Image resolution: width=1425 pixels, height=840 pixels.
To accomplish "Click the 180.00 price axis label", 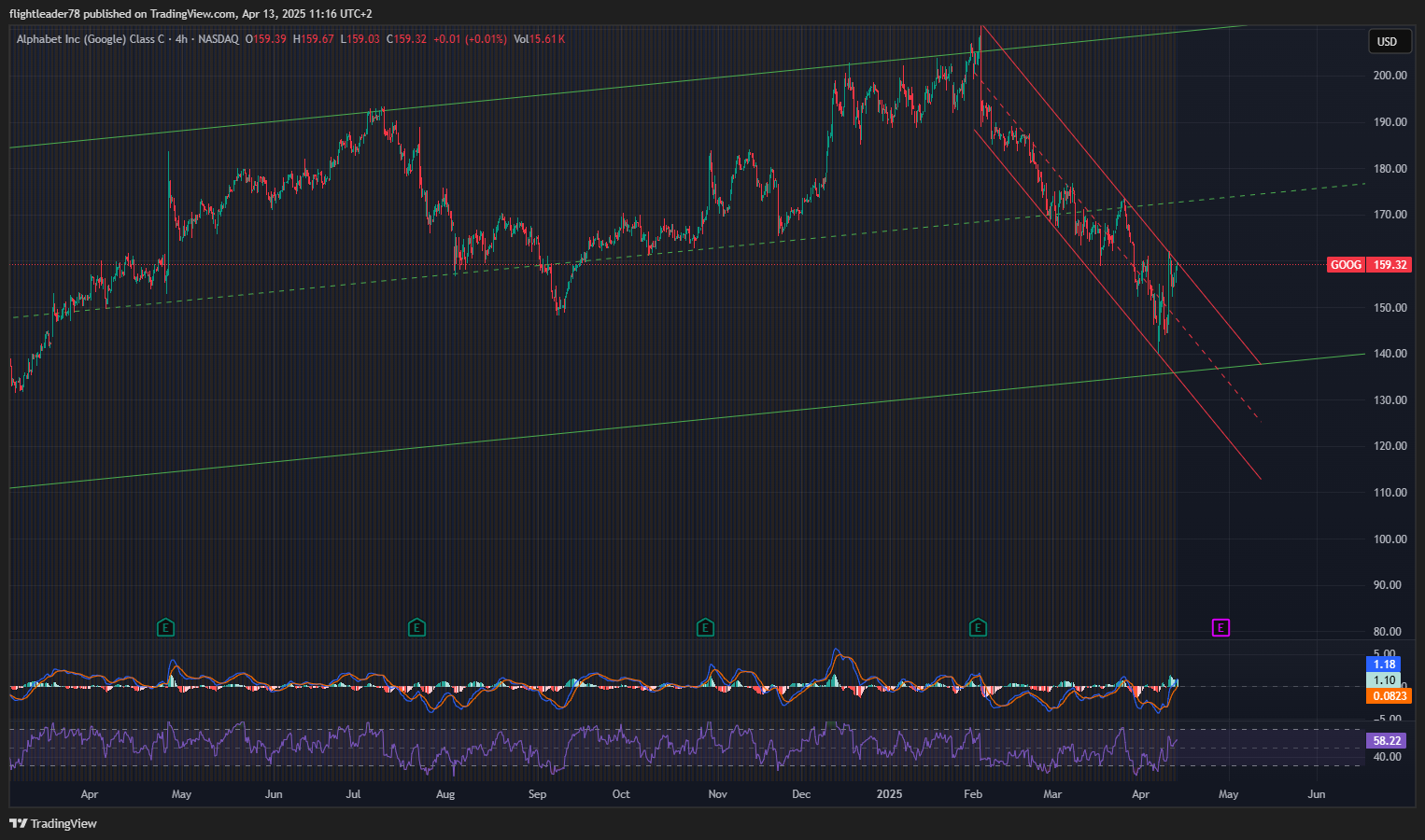I will [1390, 169].
